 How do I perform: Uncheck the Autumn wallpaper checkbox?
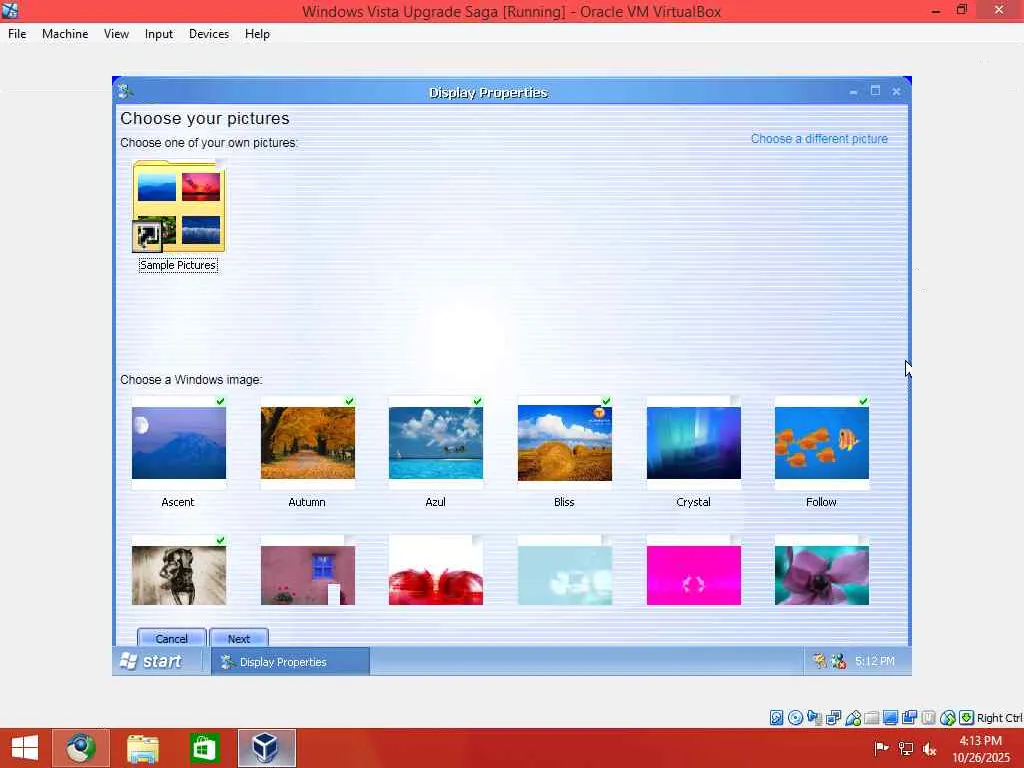(x=349, y=401)
